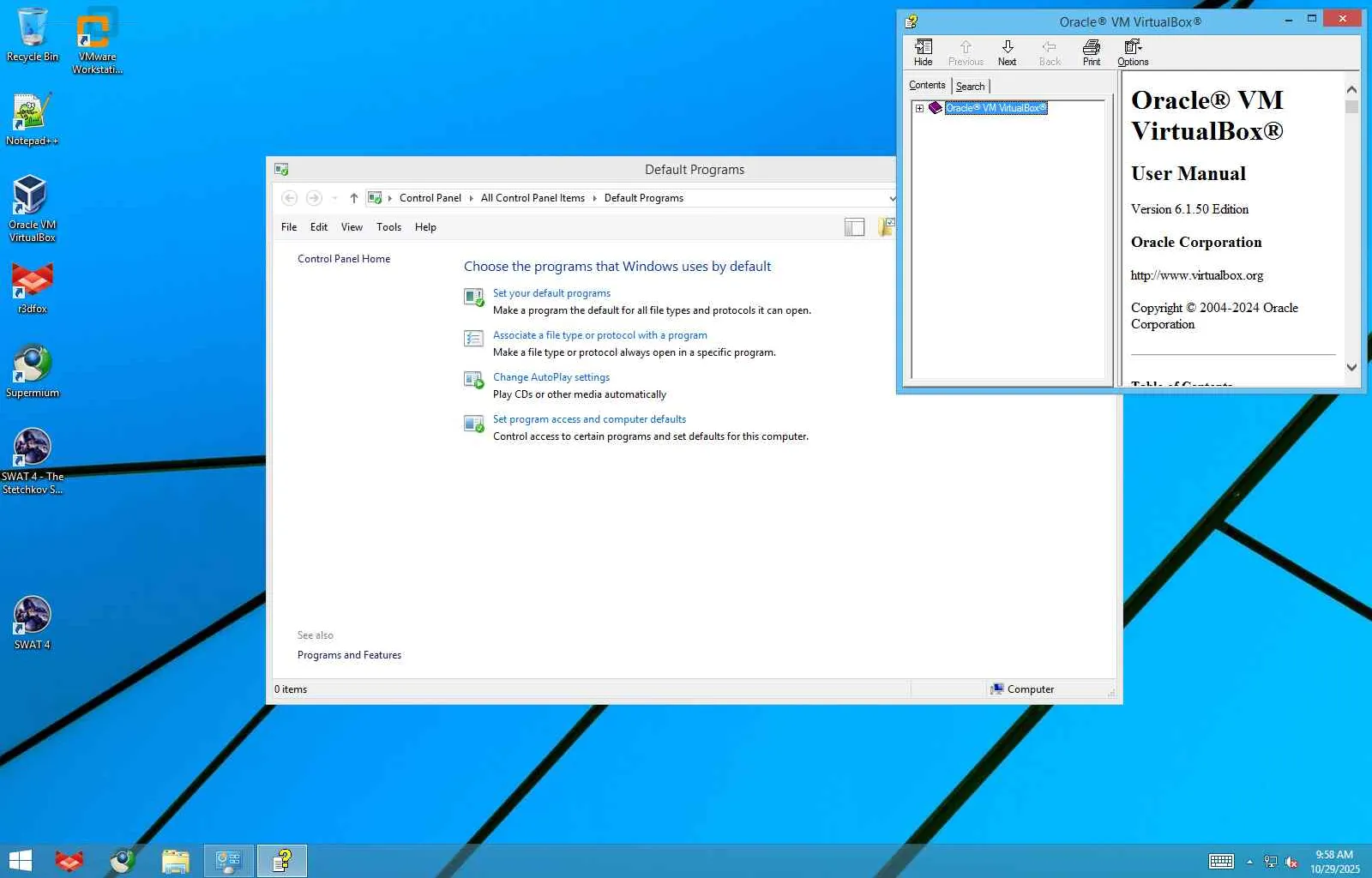Select the Supermium desktop shortcut
This screenshot has height=878, width=1372.
[x=33, y=371]
